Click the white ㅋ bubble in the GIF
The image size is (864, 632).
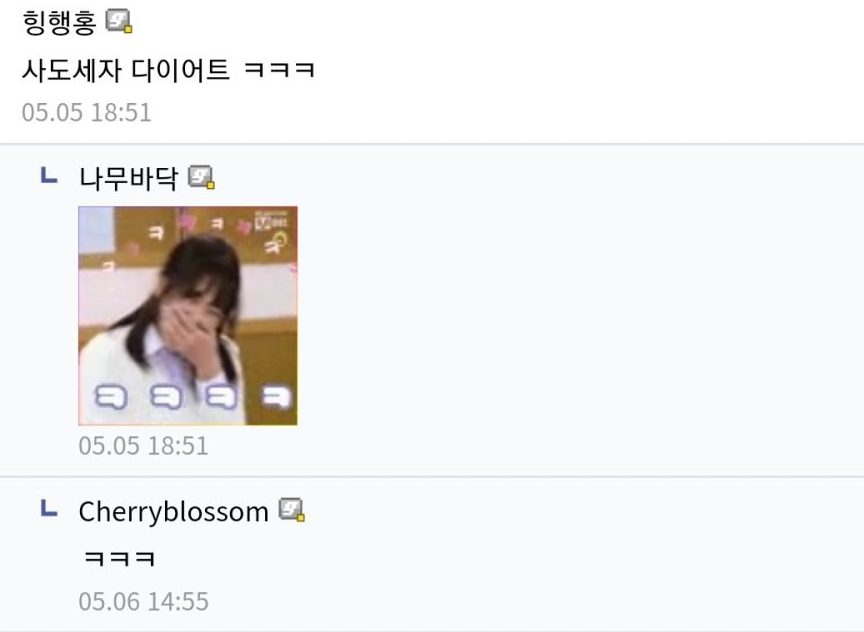[276, 397]
